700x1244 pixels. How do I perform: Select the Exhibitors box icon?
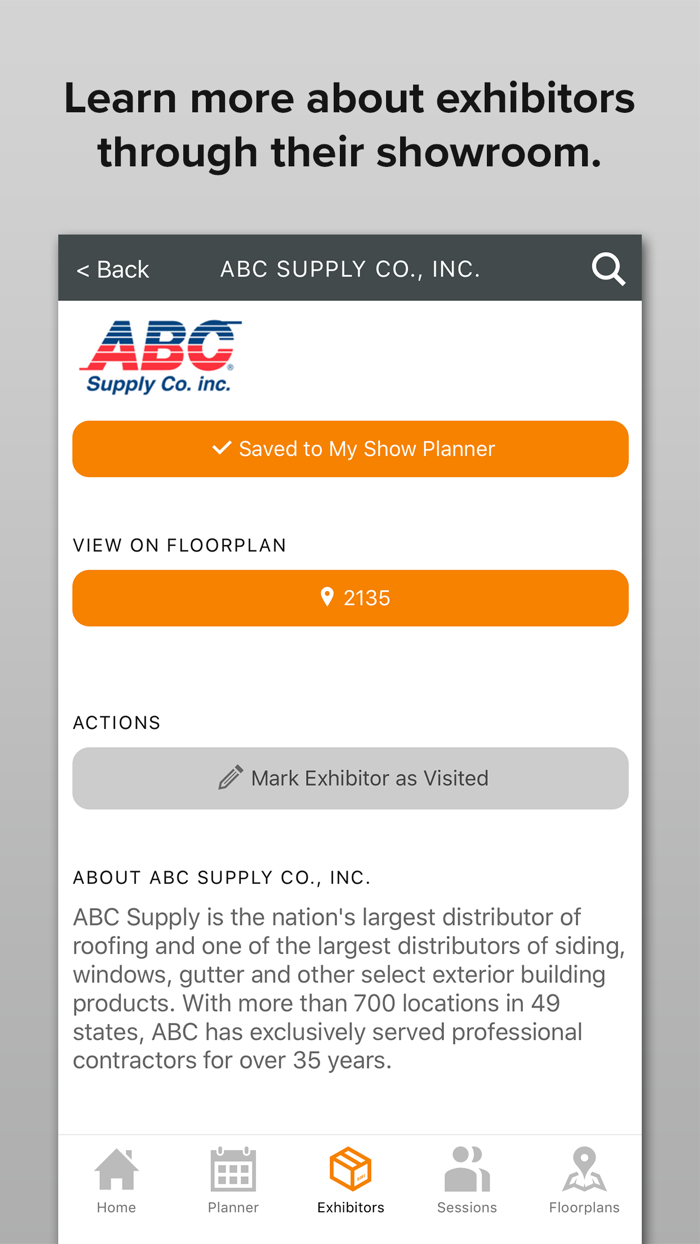tap(350, 1168)
